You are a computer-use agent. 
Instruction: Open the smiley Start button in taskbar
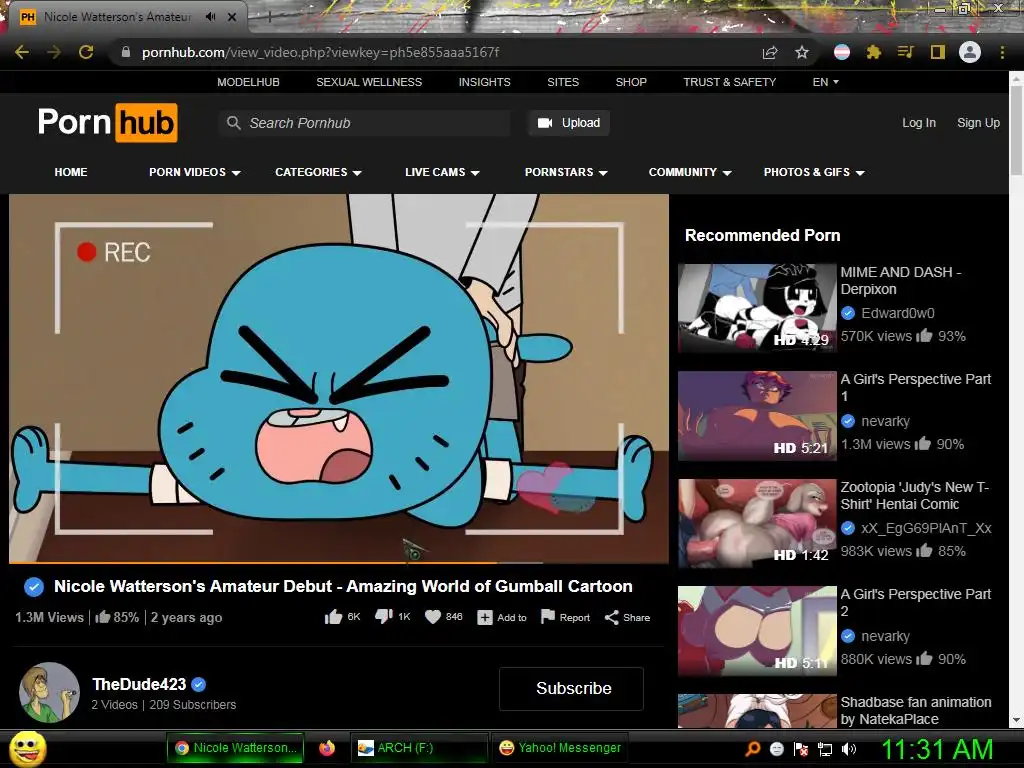coord(28,748)
